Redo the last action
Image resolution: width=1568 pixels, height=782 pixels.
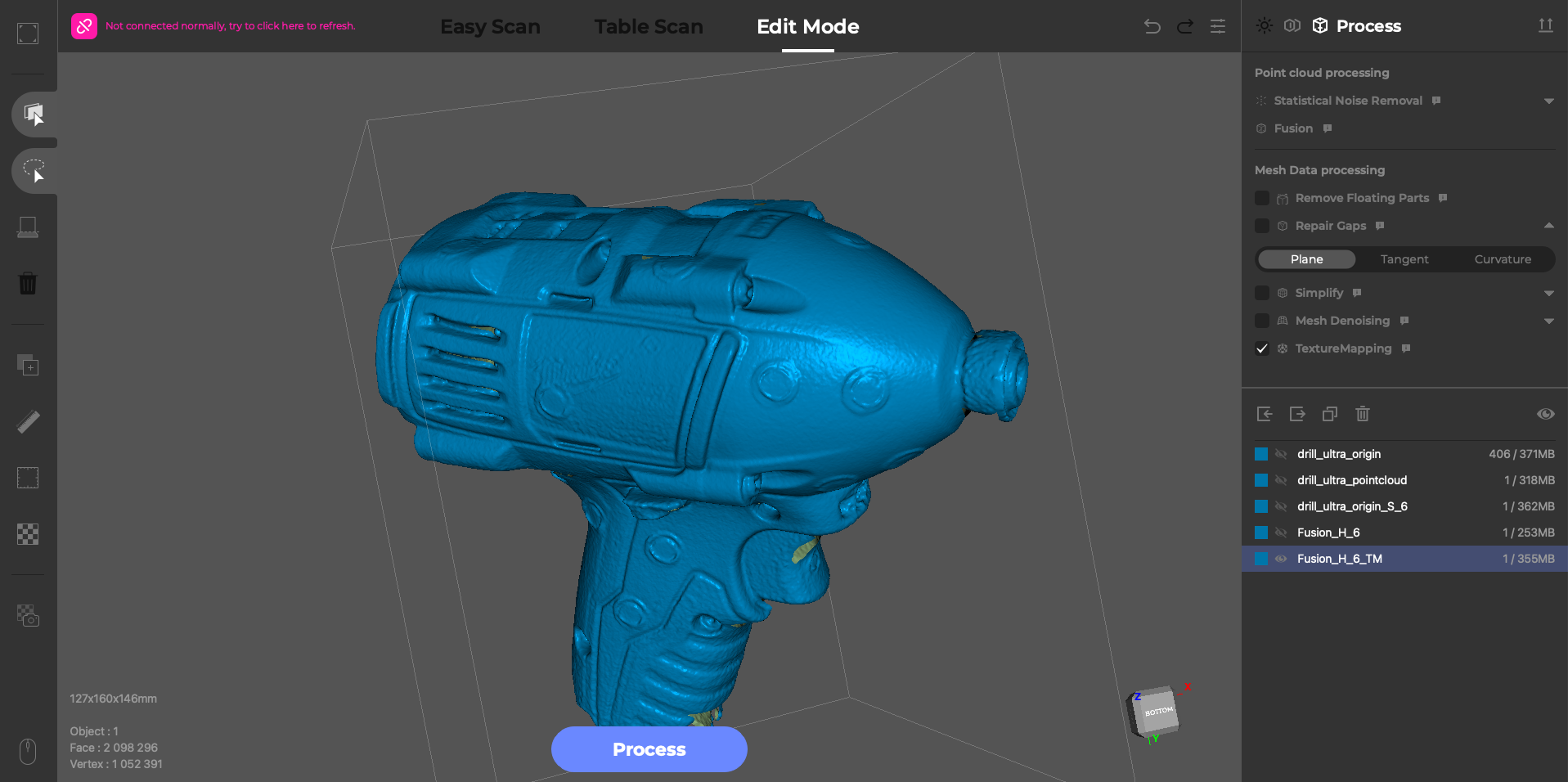pos(1185,26)
